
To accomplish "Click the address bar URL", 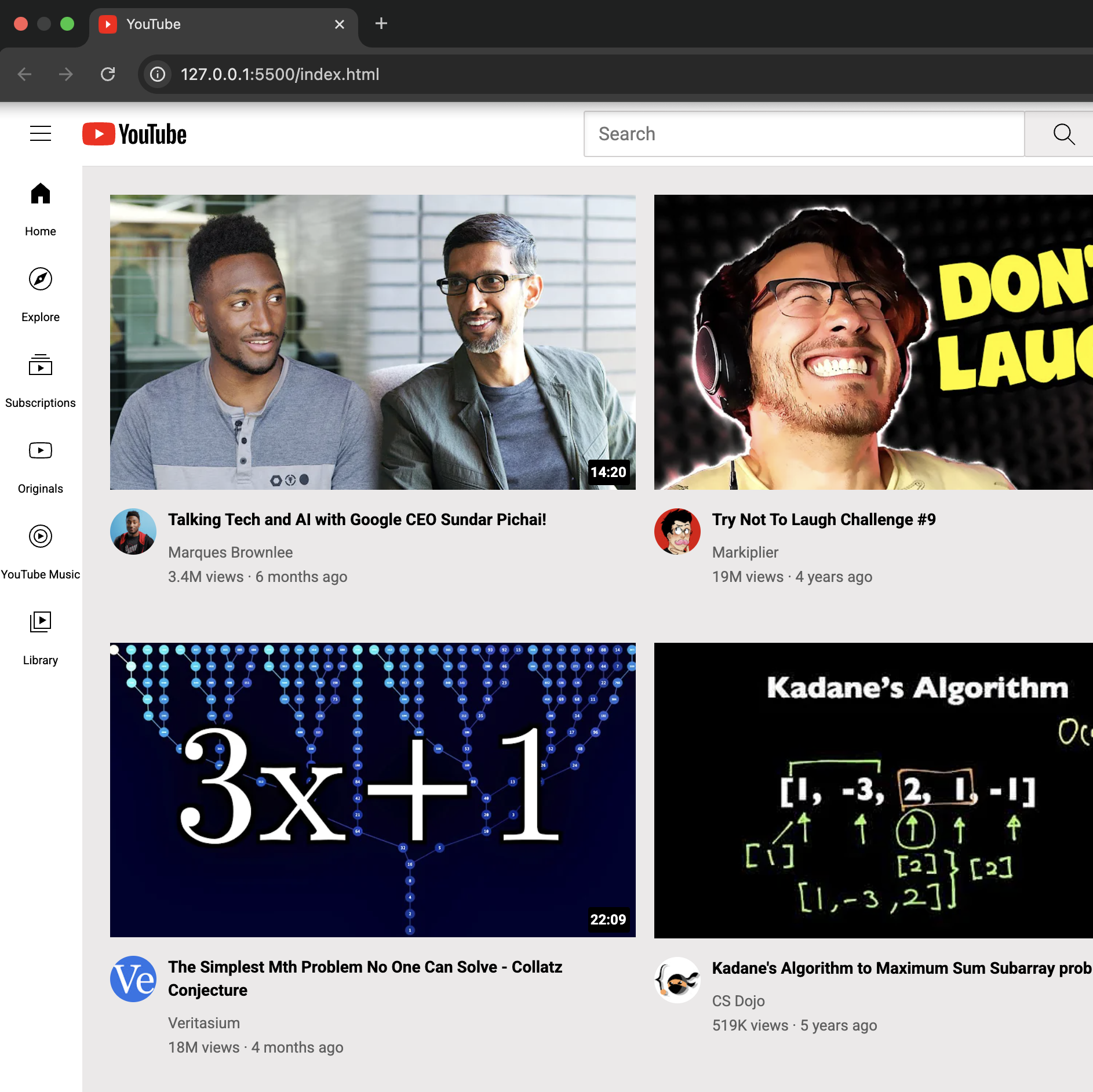I will pyautogui.click(x=280, y=74).
